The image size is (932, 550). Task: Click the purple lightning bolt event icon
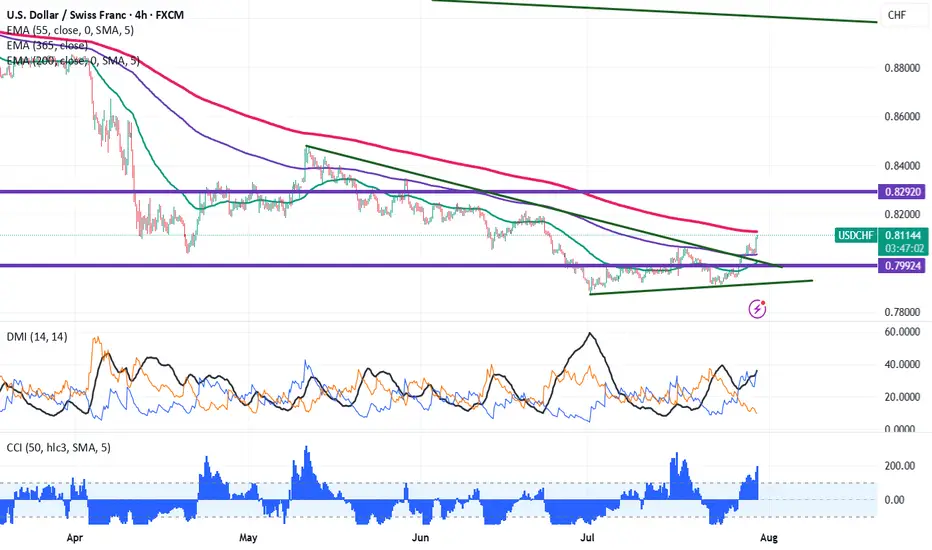coord(757,309)
